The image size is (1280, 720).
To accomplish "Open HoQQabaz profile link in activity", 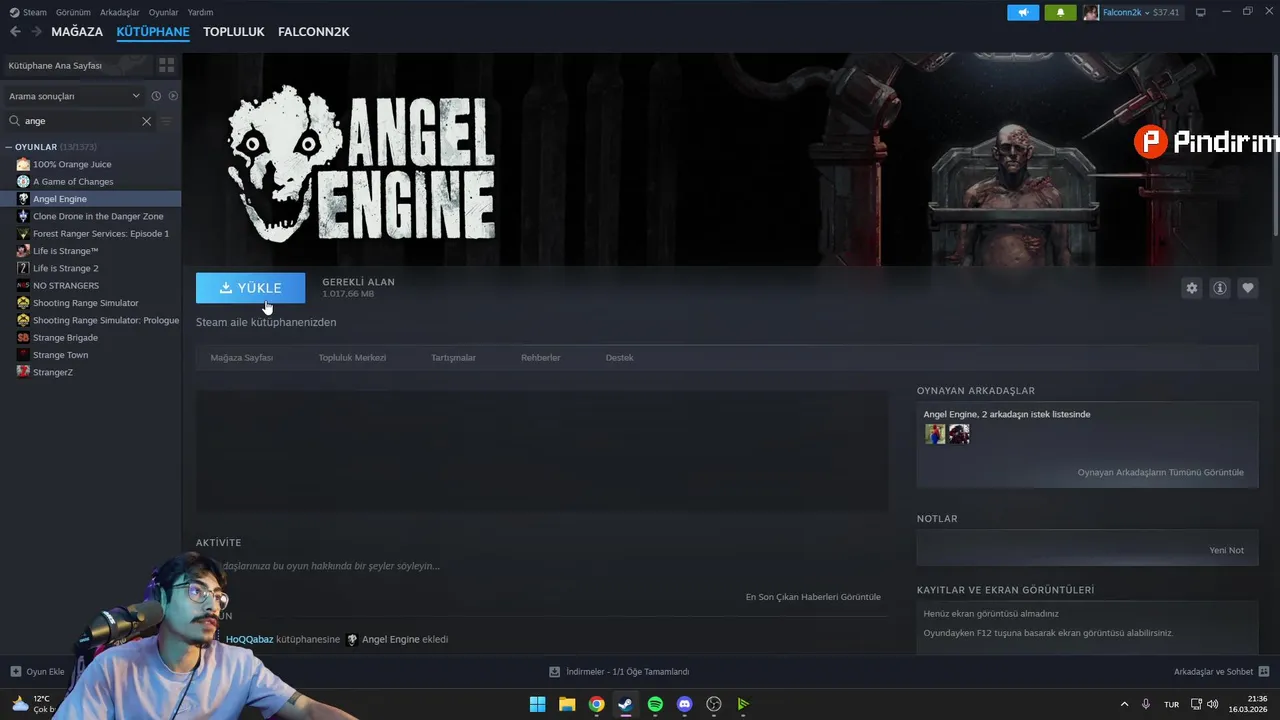I will pos(249,639).
